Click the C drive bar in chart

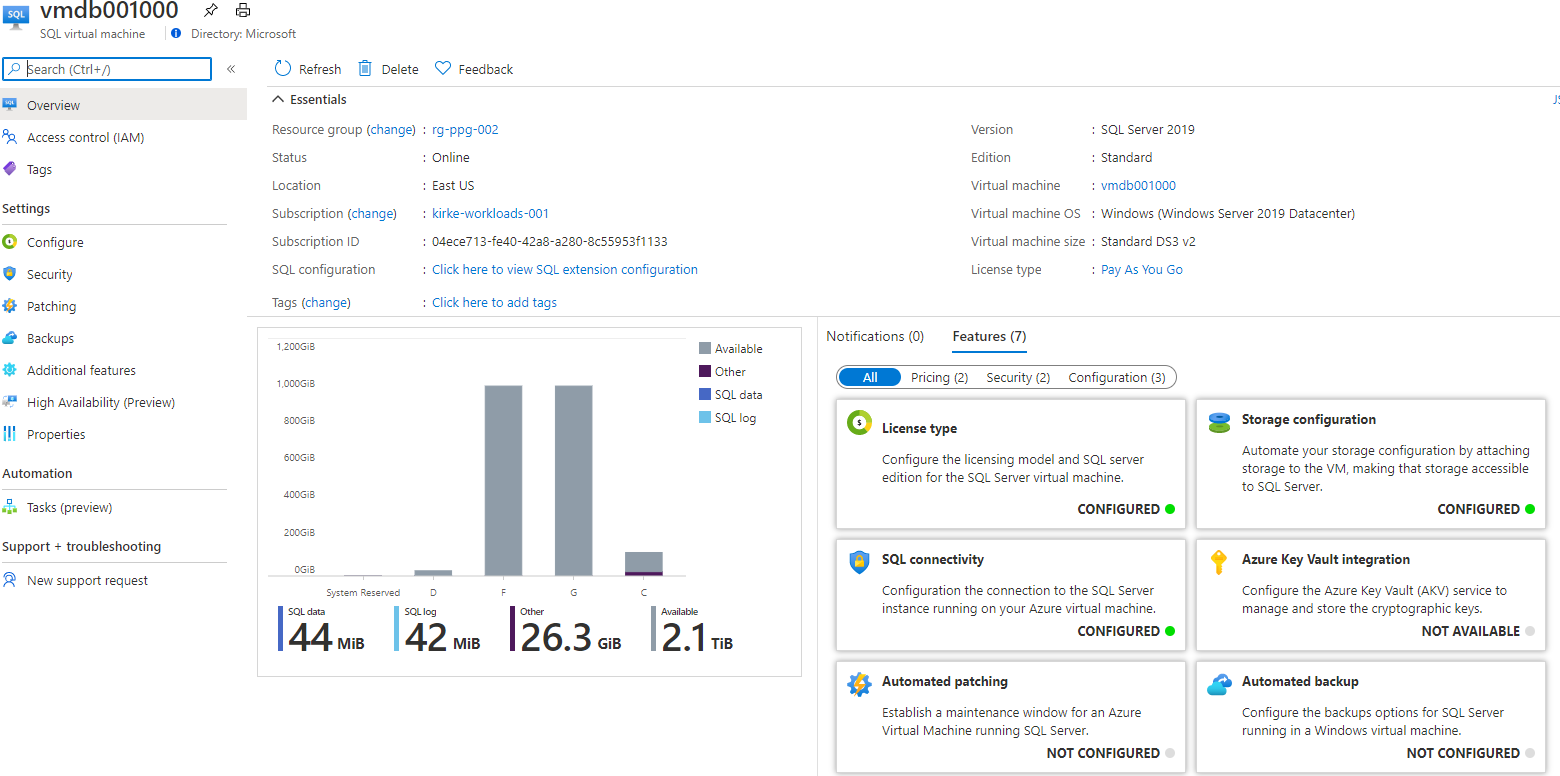(x=644, y=564)
